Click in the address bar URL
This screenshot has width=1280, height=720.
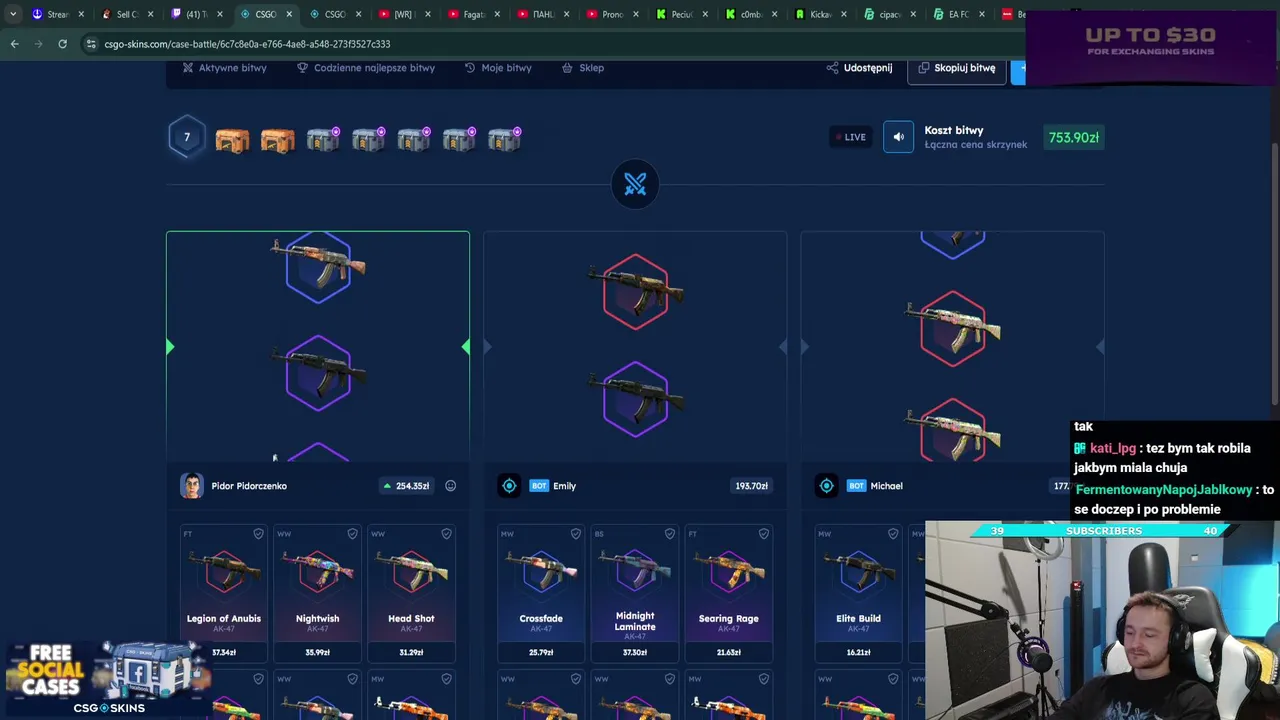click(x=248, y=44)
